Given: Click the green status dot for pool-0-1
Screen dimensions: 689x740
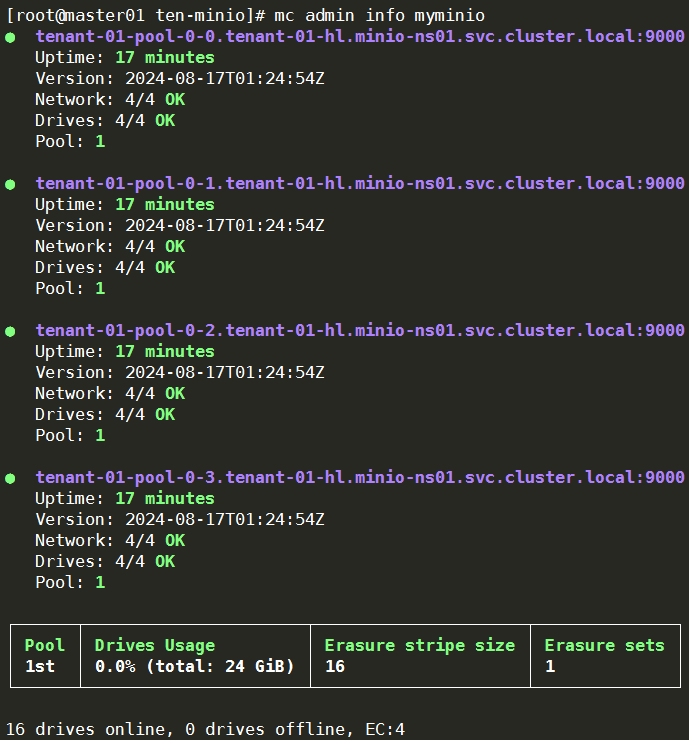Looking at the screenshot, I should (10, 184).
